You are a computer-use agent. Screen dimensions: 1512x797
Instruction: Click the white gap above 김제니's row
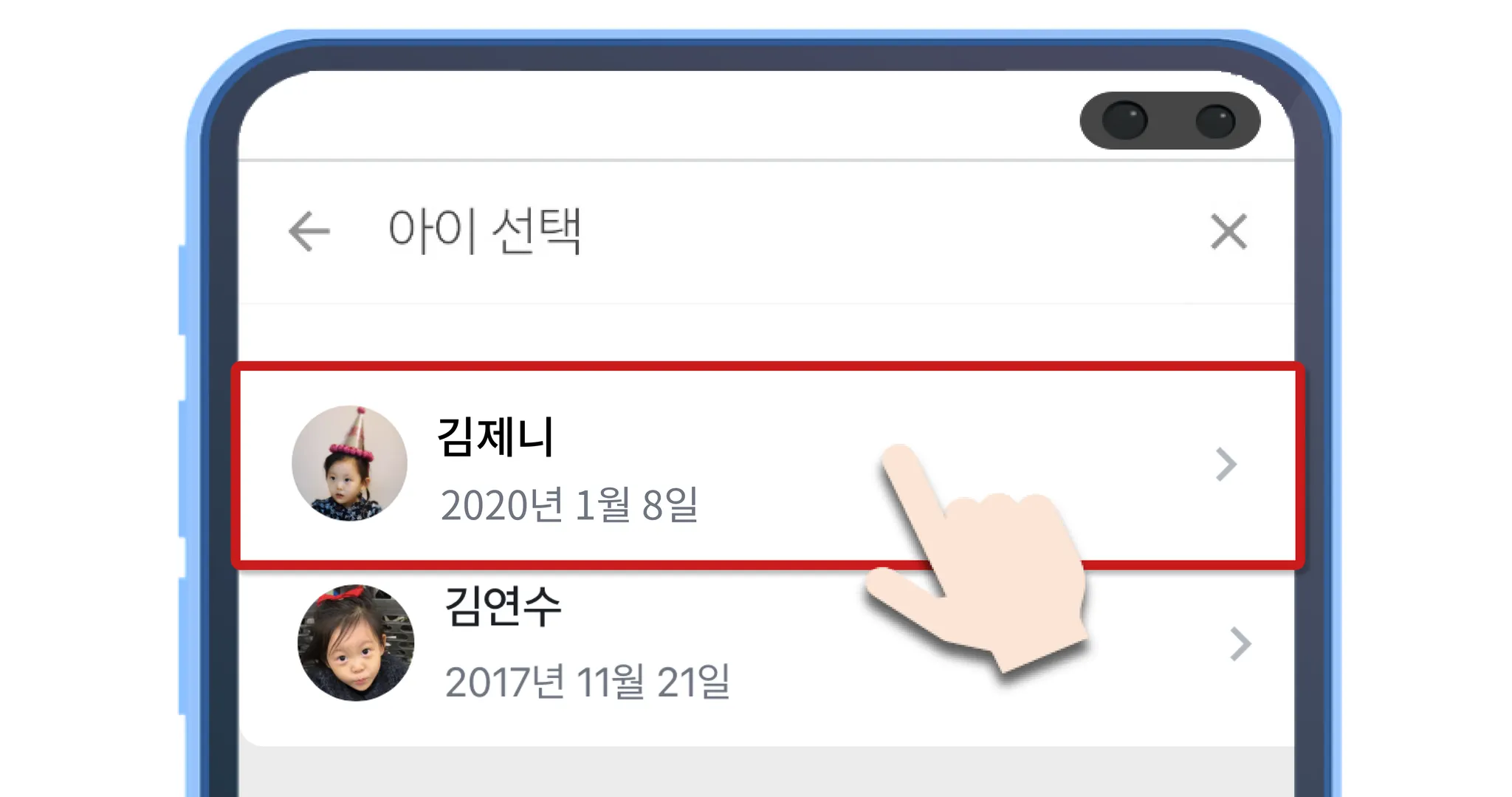click(x=766, y=332)
